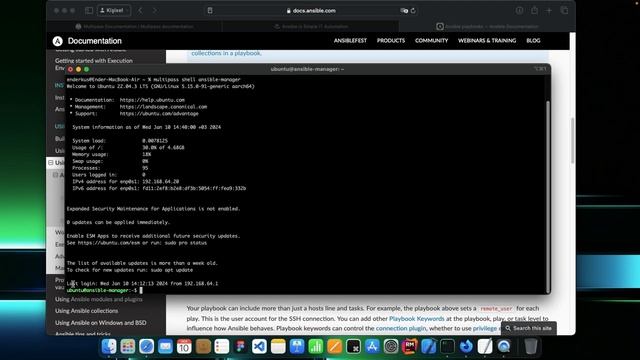Show Safari tab overview icon
The height and width of the screenshot is (360, 640).
[564, 11]
